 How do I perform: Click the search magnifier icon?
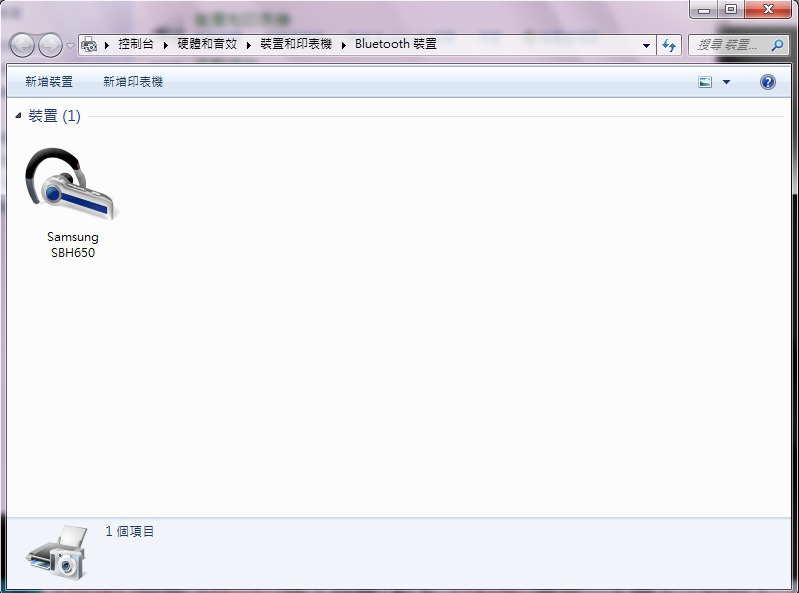click(777, 45)
